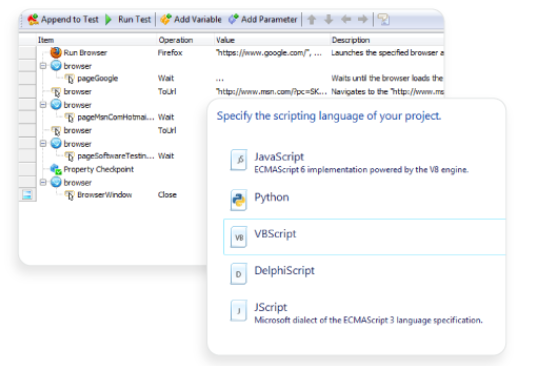Collapse the first browser tree node
The height and width of the screenshot is (366, 535).
(x=43, y=66)
